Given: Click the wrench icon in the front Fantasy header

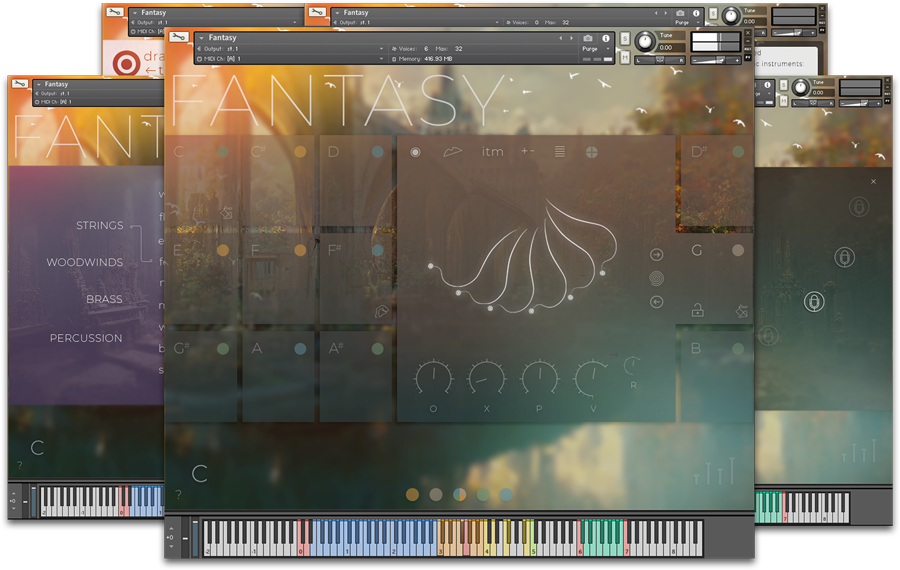Looking at the screenshot, I should (179, 37).
